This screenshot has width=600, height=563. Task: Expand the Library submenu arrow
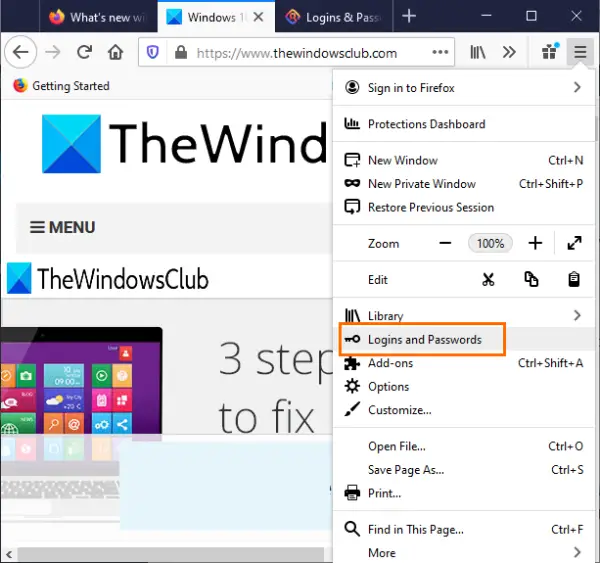(x=577, y=315)
